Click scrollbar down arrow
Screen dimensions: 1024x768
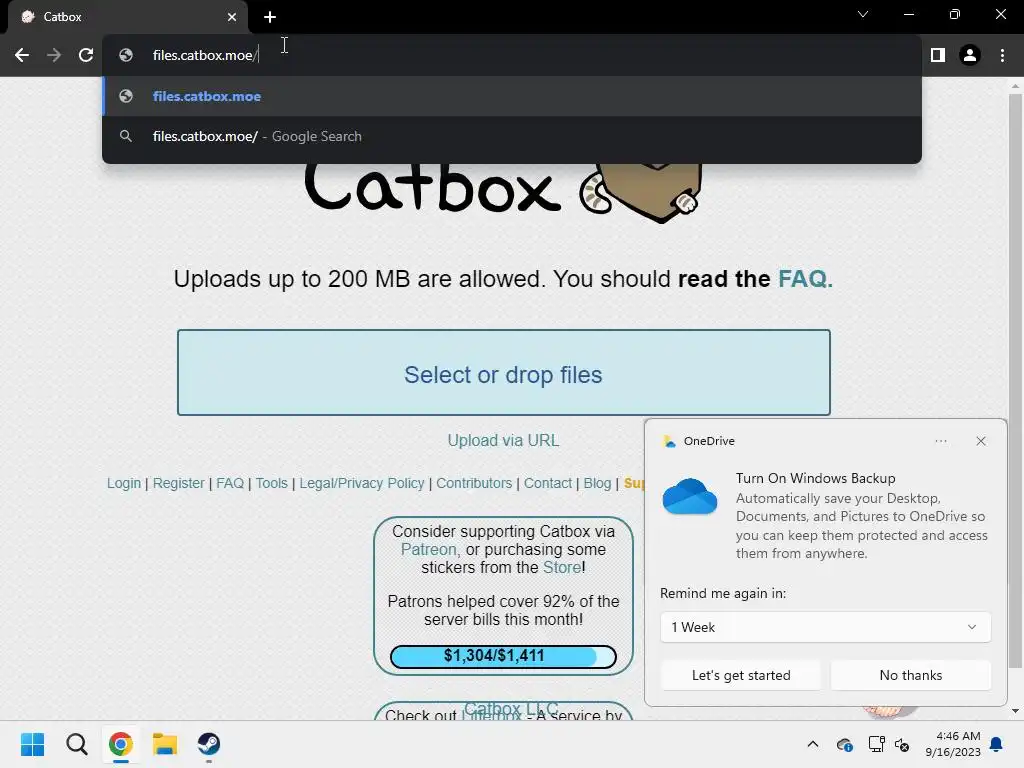(1015, 711)
